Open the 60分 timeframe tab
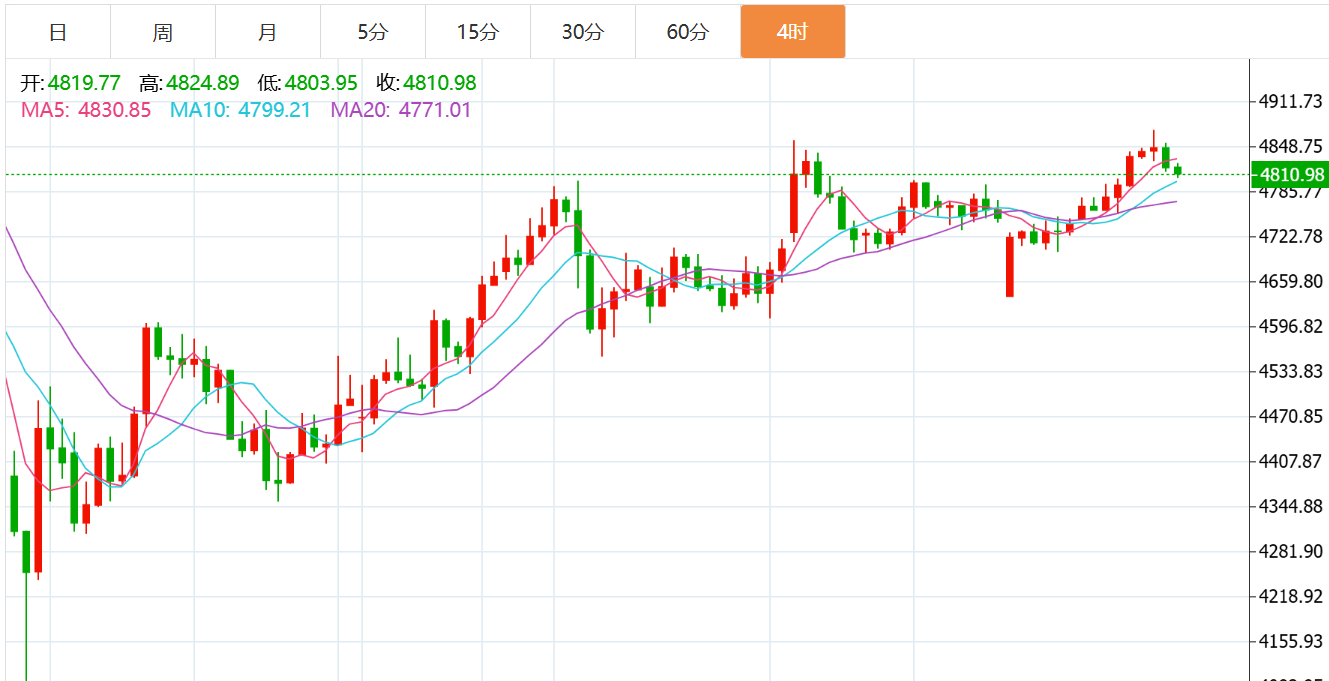 click(x=688, y=32)
